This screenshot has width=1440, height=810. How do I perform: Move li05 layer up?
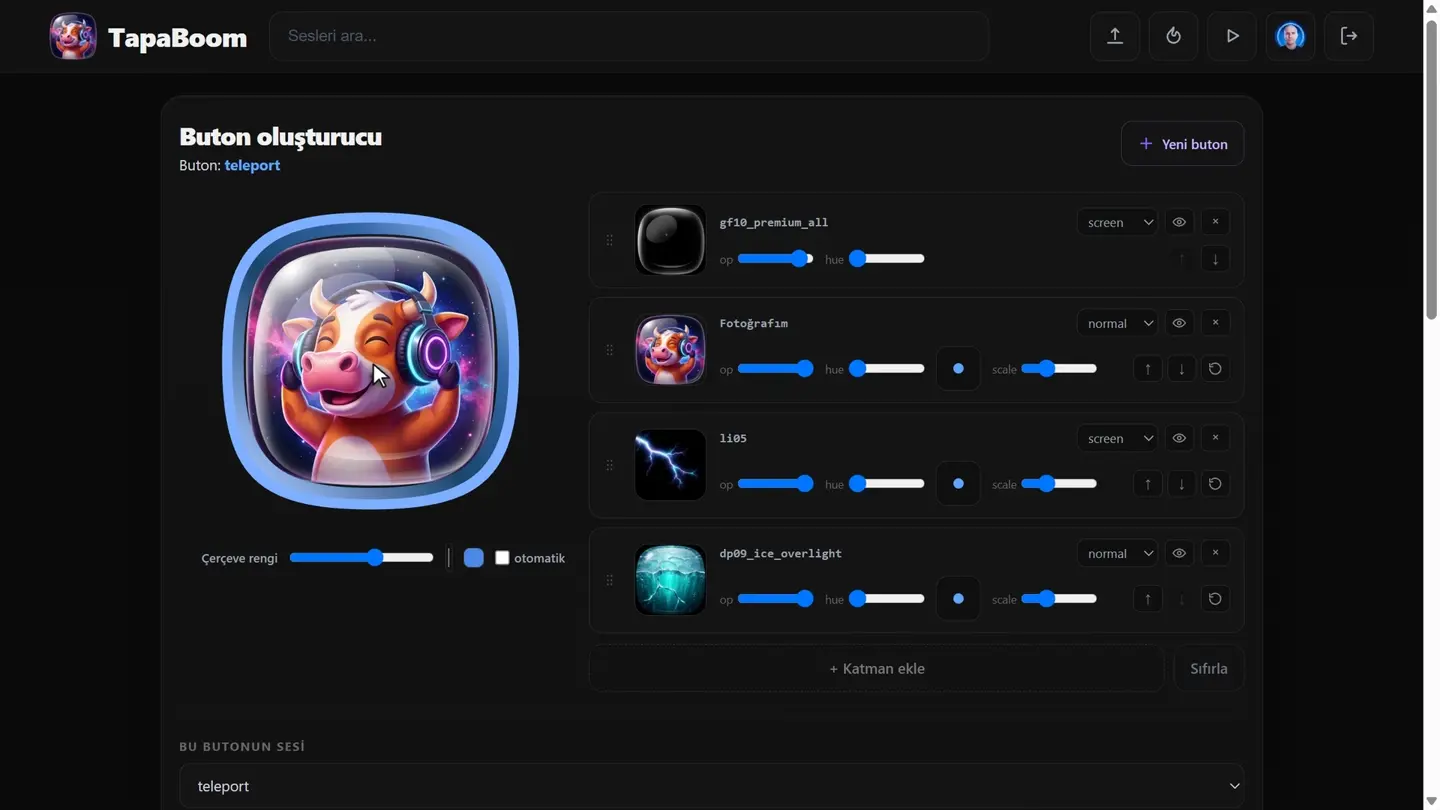tap(1147, 484)
